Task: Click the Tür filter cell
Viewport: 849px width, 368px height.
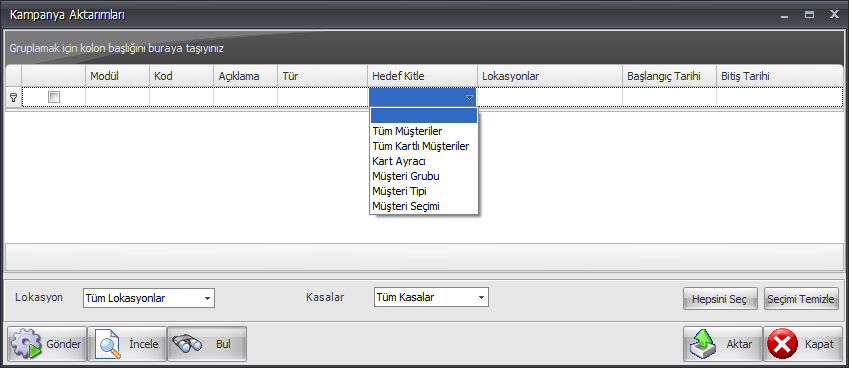Action: click(x=323, y=97)
